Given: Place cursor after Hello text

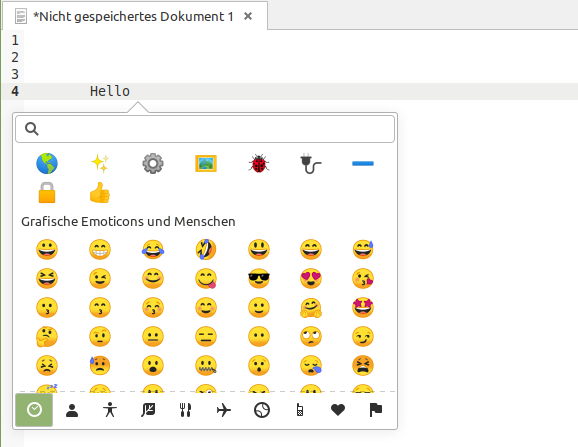Looking at the screenshot, I should coord(130,91).
